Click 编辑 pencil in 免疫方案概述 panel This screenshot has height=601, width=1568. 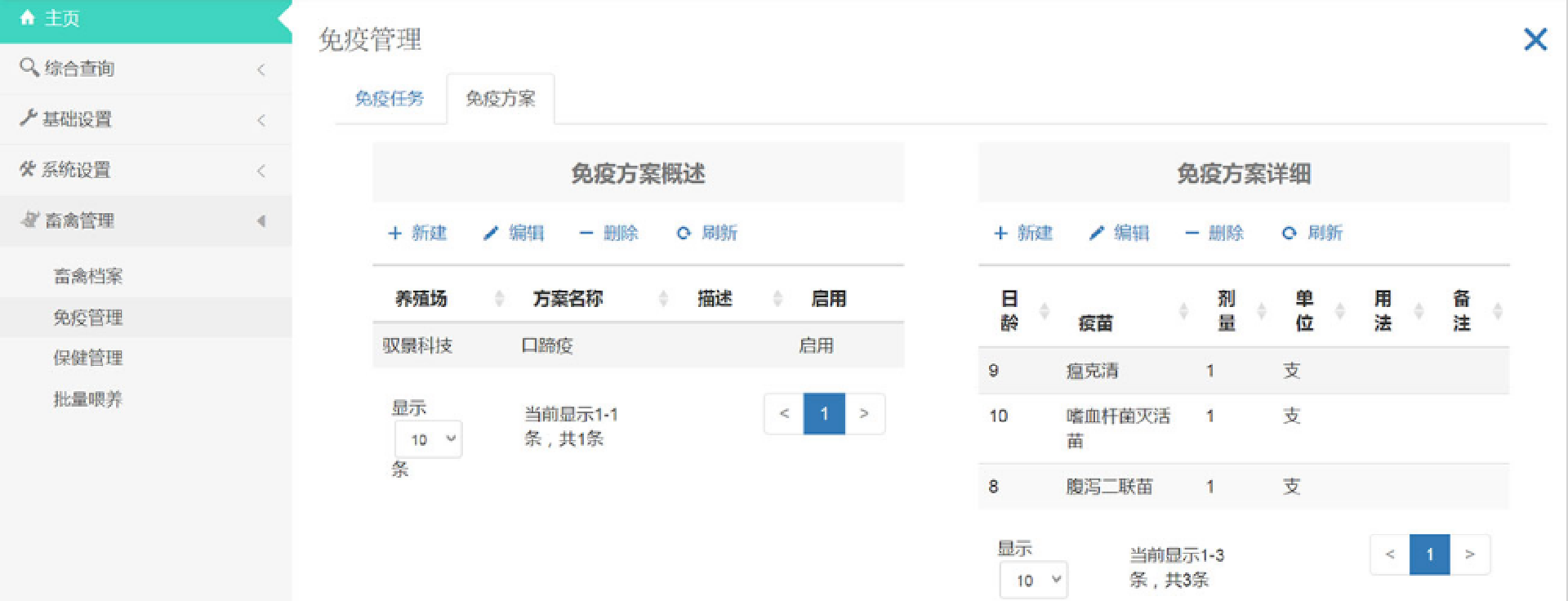(x=491, y=234)
